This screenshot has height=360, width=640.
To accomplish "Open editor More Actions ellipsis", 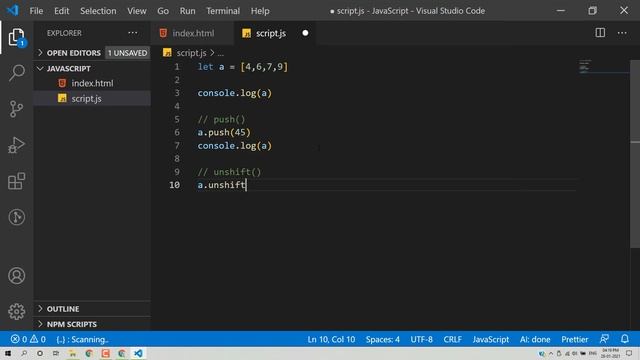I will click(x=622, y=33).
